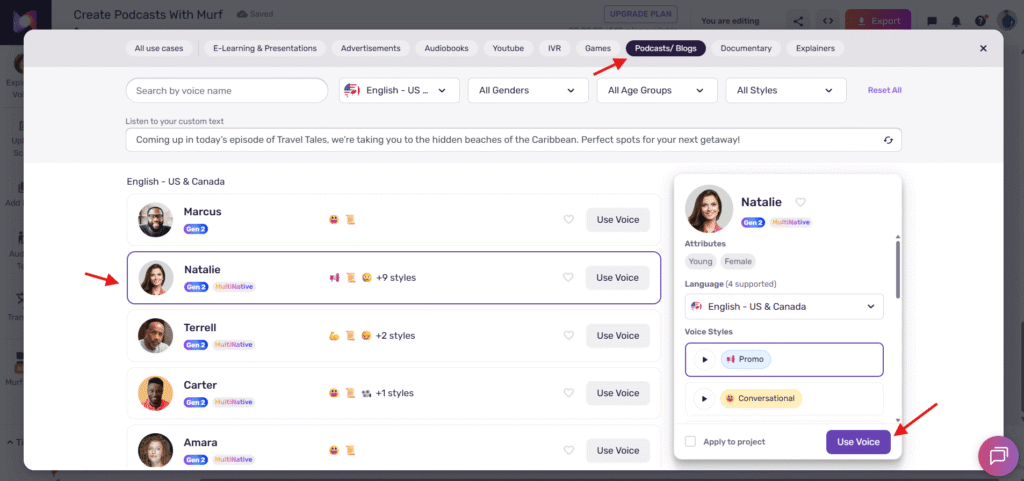Select the All use cases tab
The width and height of the screenshot is (1024, 481).
[x=159, y=48]
